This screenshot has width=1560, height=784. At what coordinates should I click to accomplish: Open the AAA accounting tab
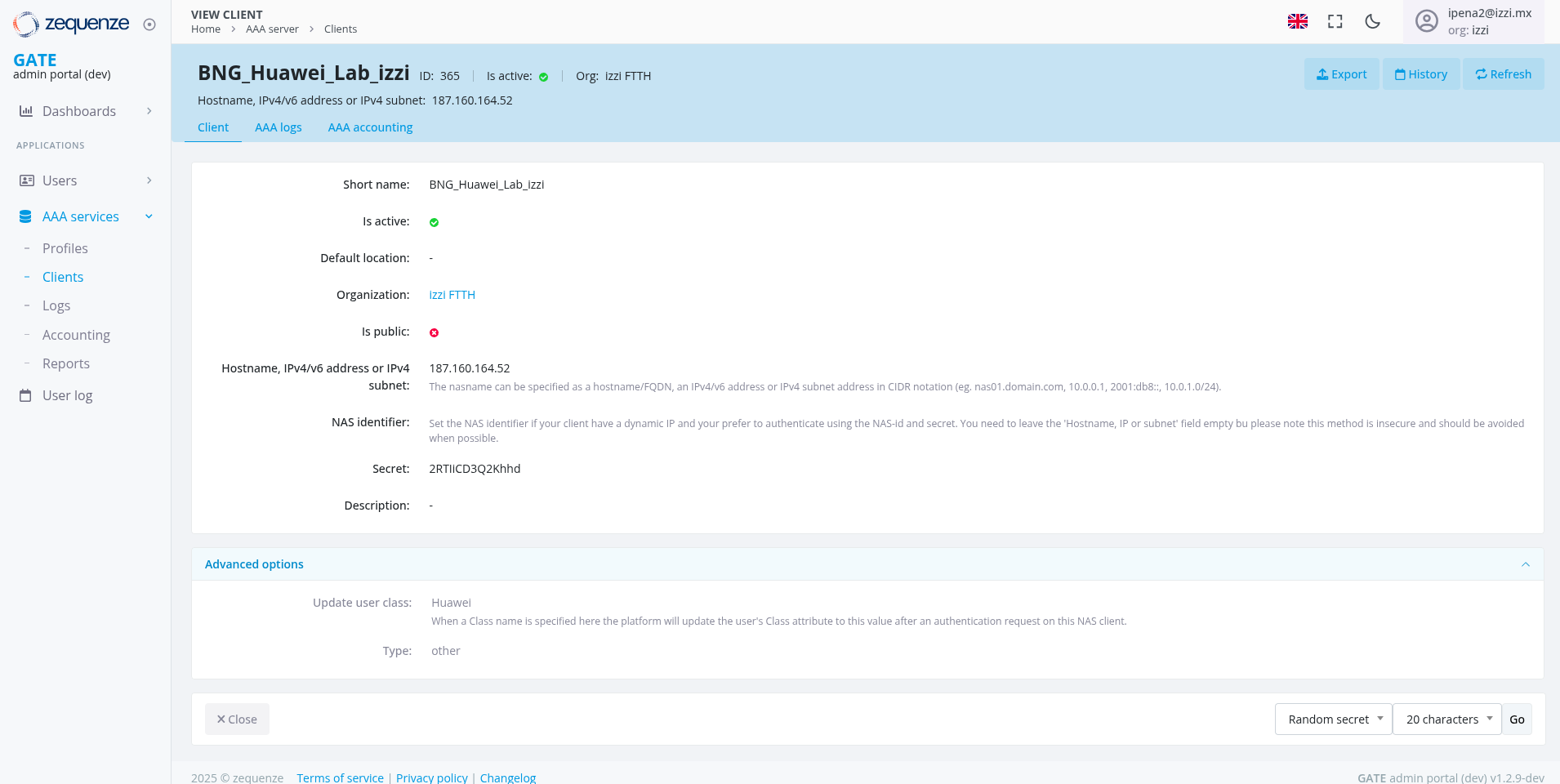[x=370, y=127]
